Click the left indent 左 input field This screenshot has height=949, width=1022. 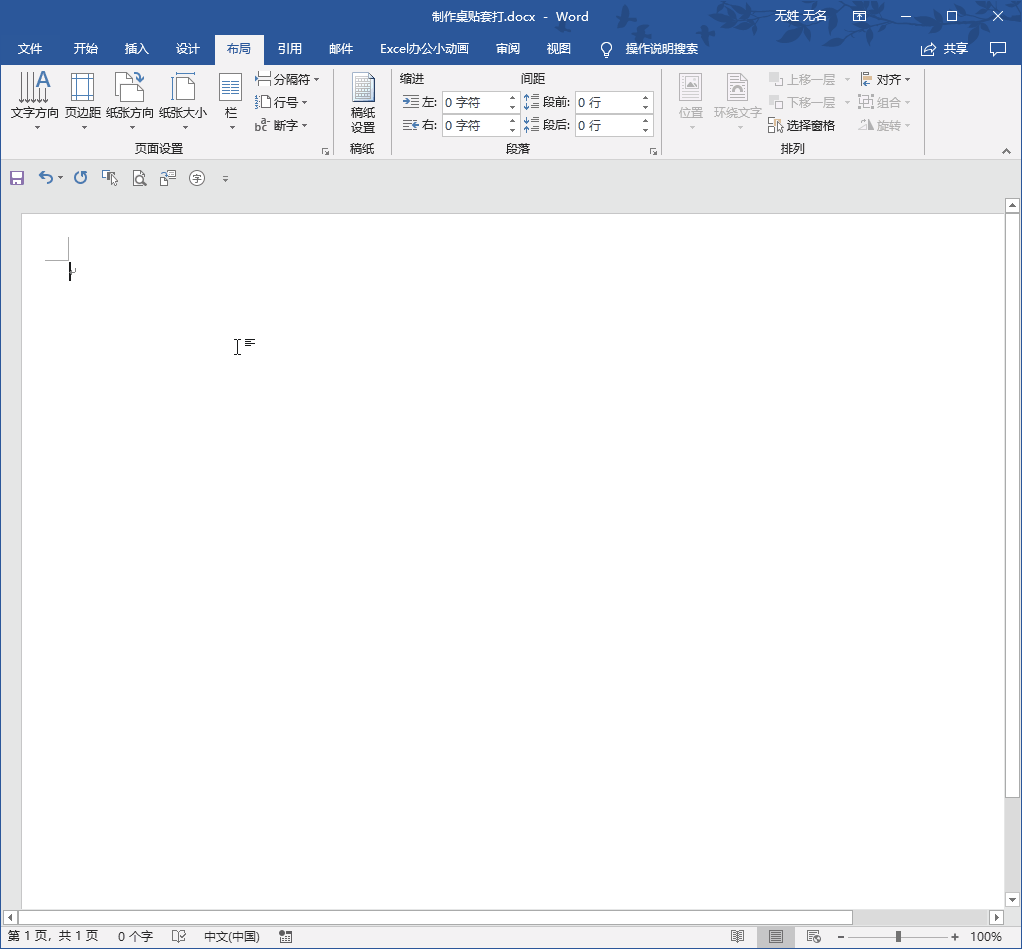point(474,102)
